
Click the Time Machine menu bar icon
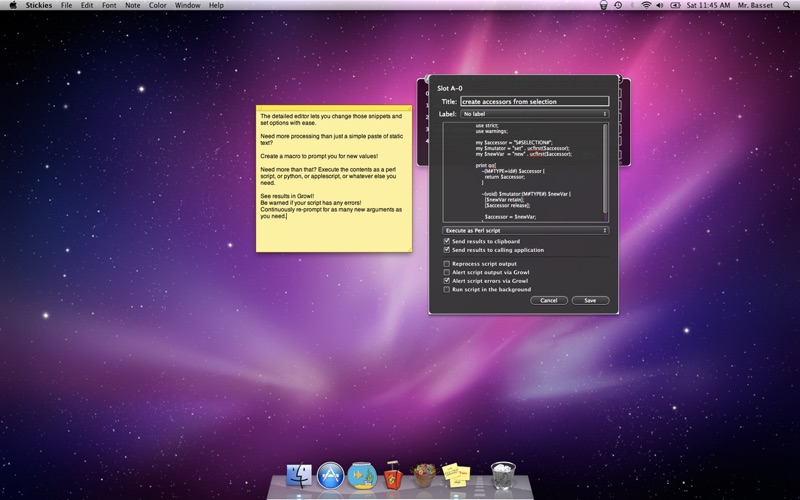(617, 6)
